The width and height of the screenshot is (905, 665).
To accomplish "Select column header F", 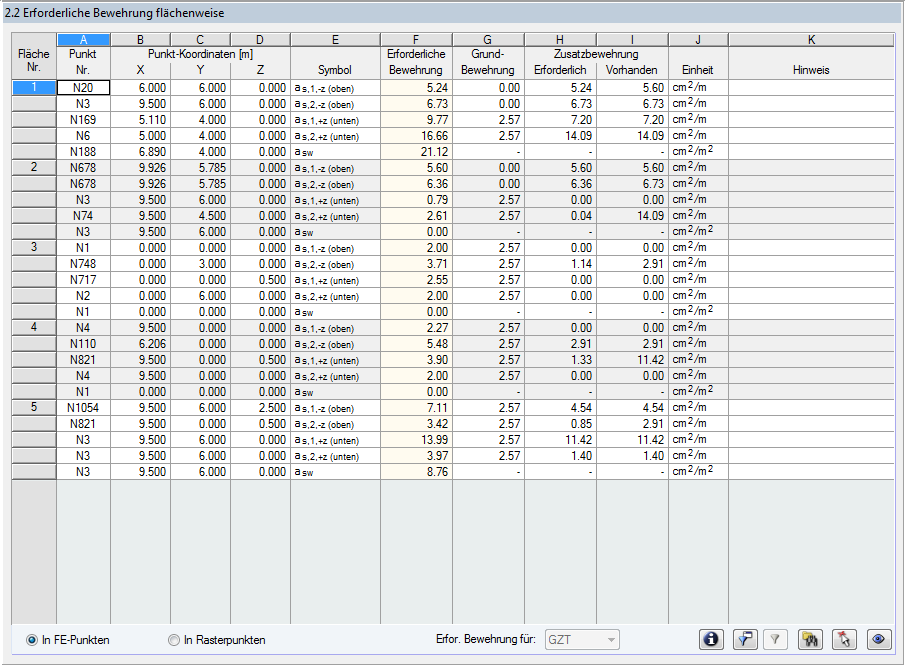I will tap(416, 40).
